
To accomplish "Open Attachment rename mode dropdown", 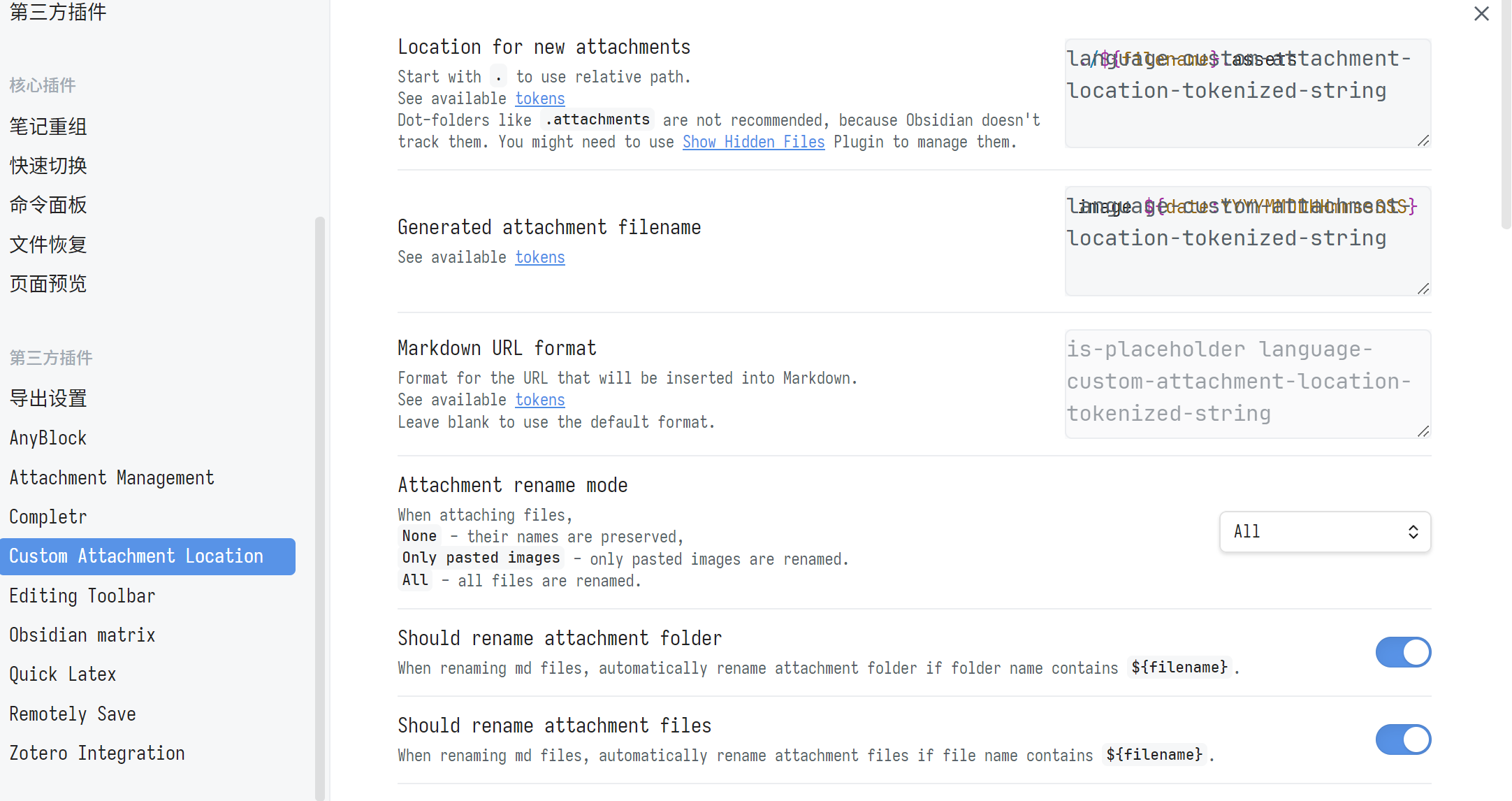I will 1314,532.
